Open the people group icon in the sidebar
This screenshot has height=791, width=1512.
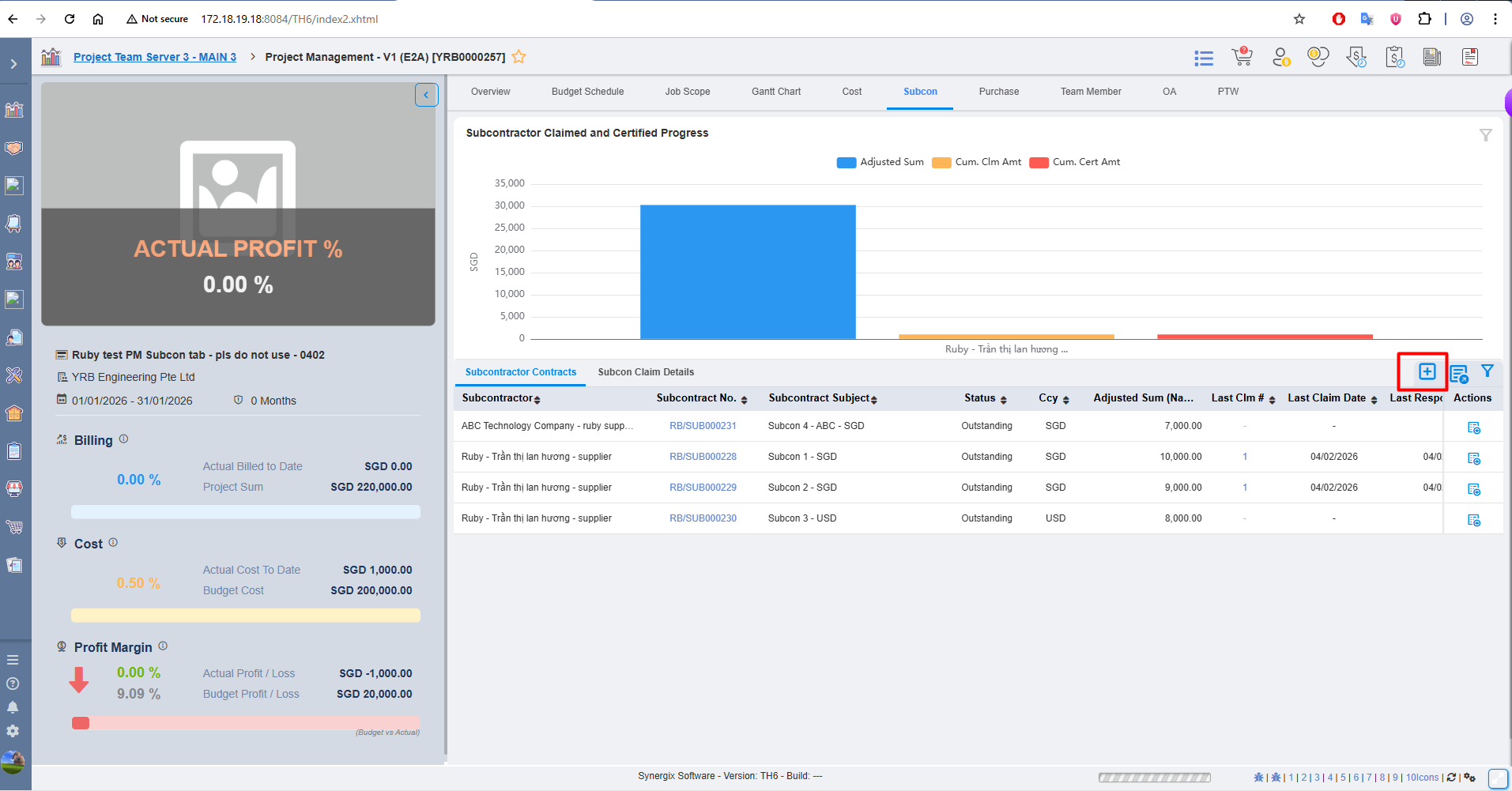14,262
